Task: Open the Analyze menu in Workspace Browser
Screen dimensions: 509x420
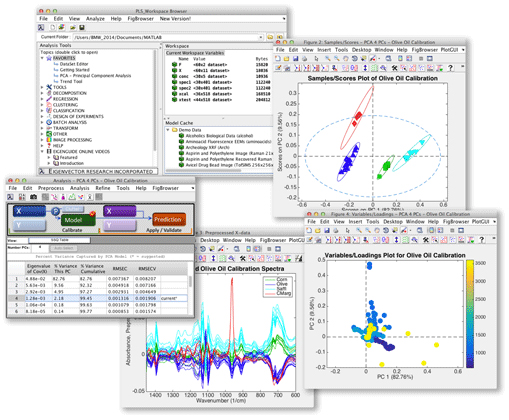Action: pos(95,19)
